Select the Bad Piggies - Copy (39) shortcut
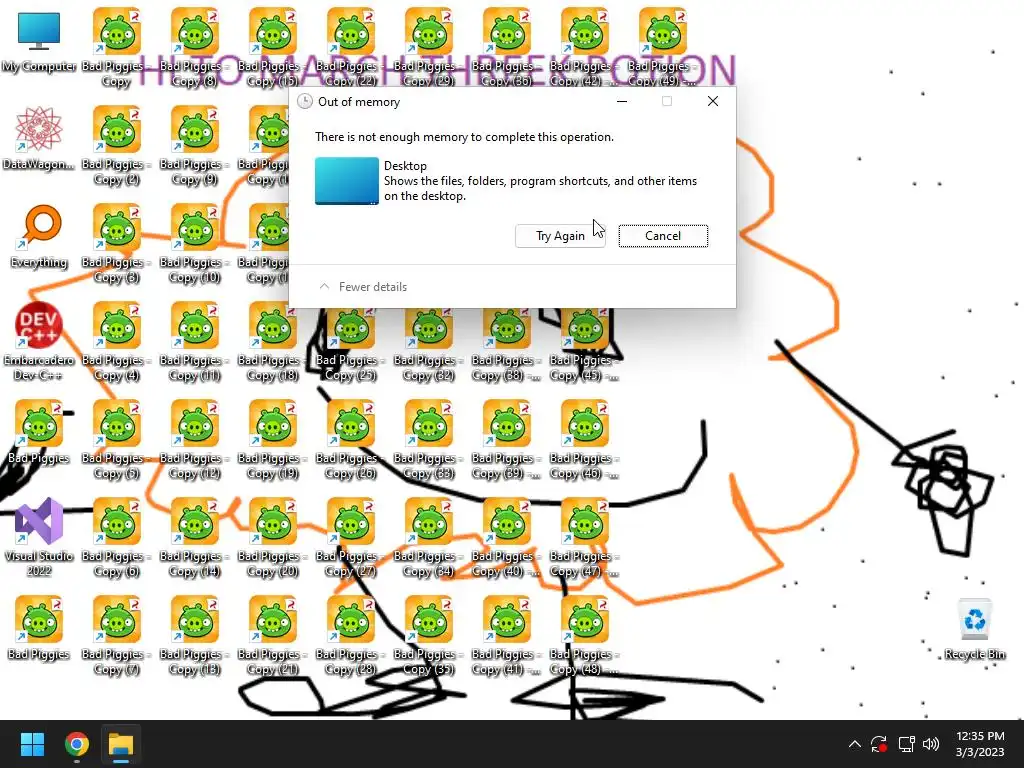The width and height of the screenshot is (1024, 768). (x=506, y=439)
